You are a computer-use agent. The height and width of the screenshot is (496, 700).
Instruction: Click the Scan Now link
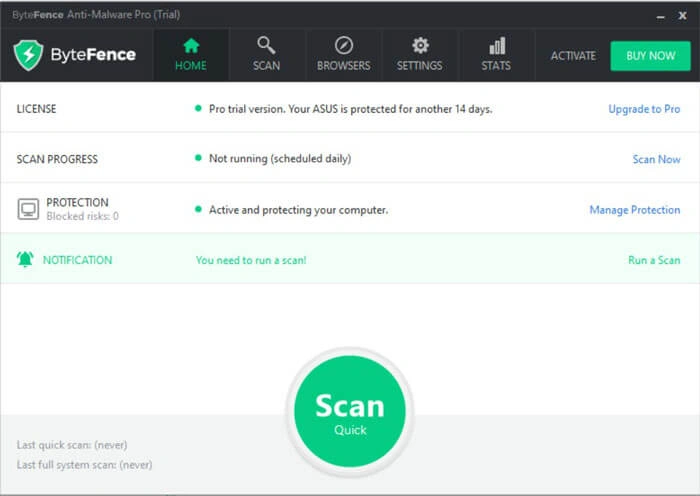[656, 159]
